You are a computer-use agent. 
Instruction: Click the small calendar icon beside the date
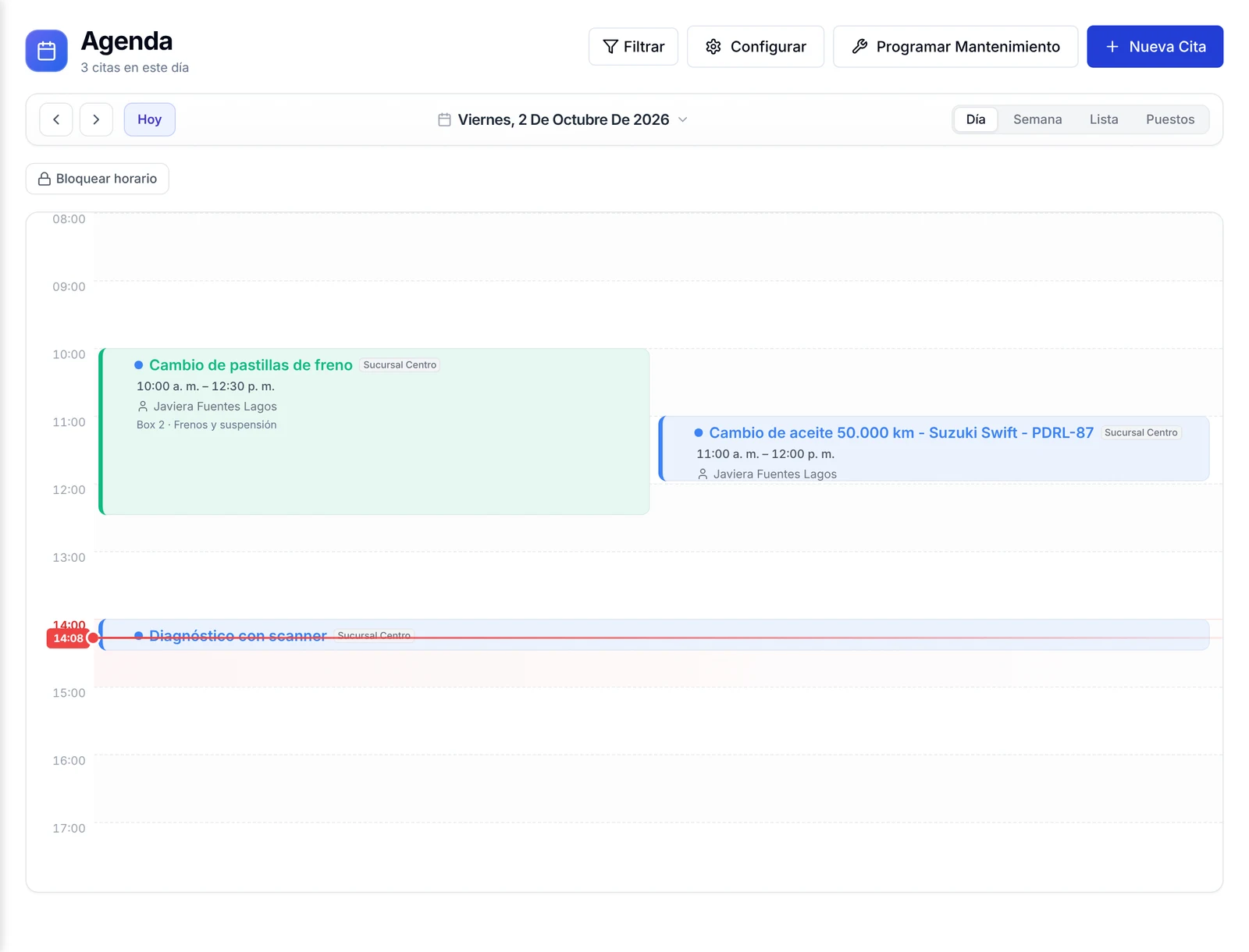click(x=444, y=119)
